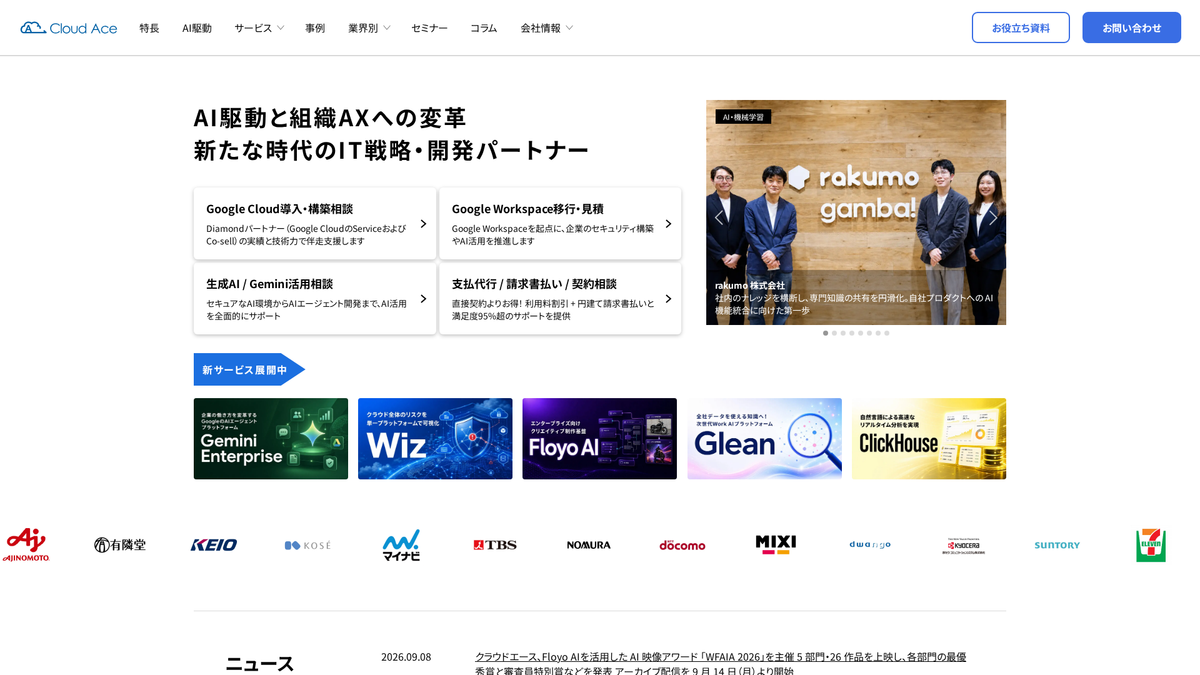Open Google Cloud導入・構築相談 card

[315, 224]
